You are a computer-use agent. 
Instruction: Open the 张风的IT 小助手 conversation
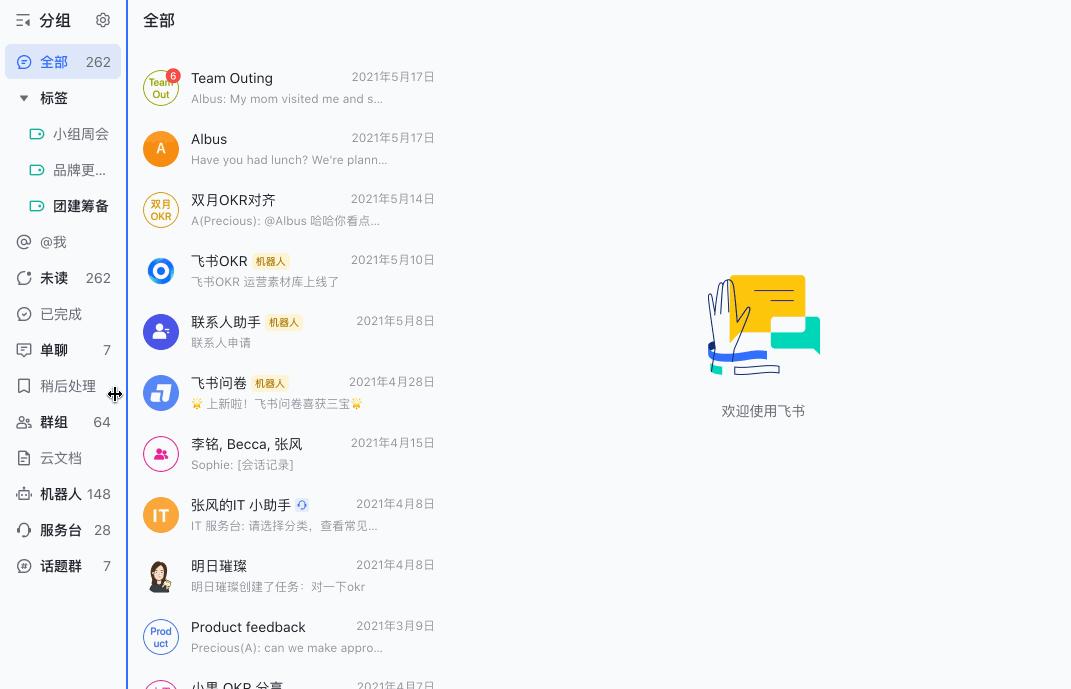(x=288, y=515)
